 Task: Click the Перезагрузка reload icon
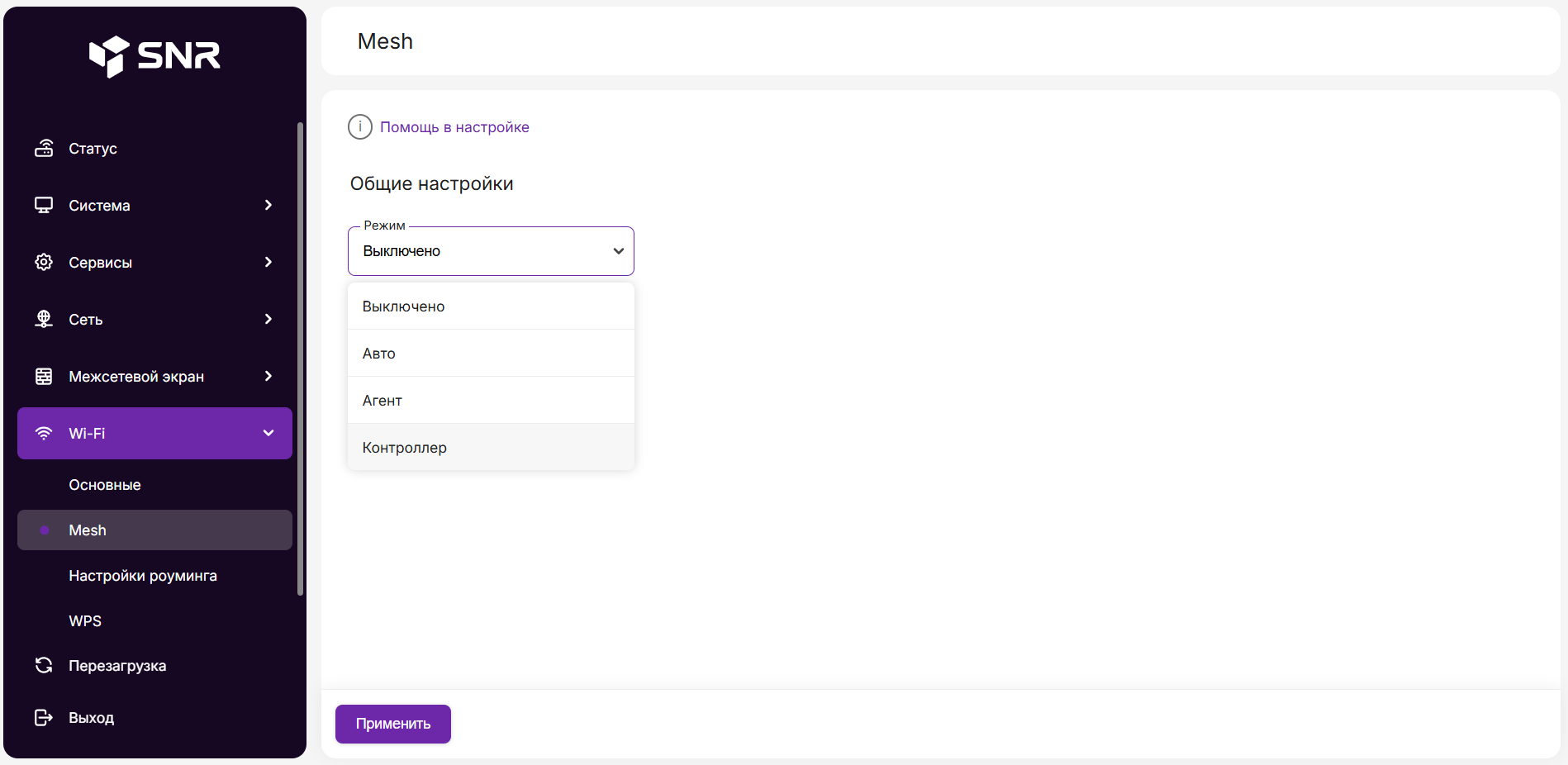44,666
